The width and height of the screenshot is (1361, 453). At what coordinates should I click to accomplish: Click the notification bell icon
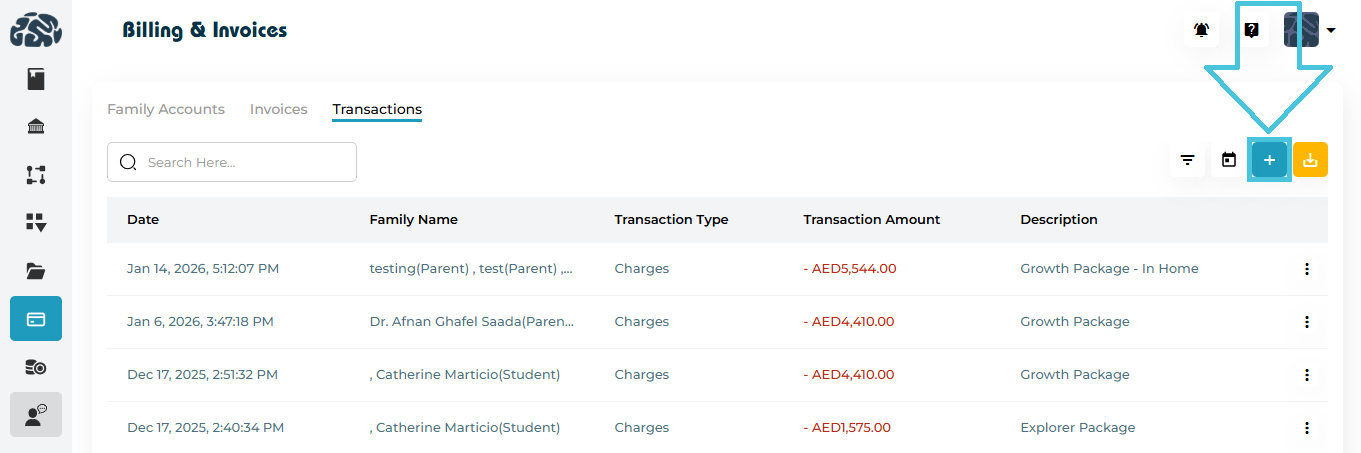[x=1201, y=30]
